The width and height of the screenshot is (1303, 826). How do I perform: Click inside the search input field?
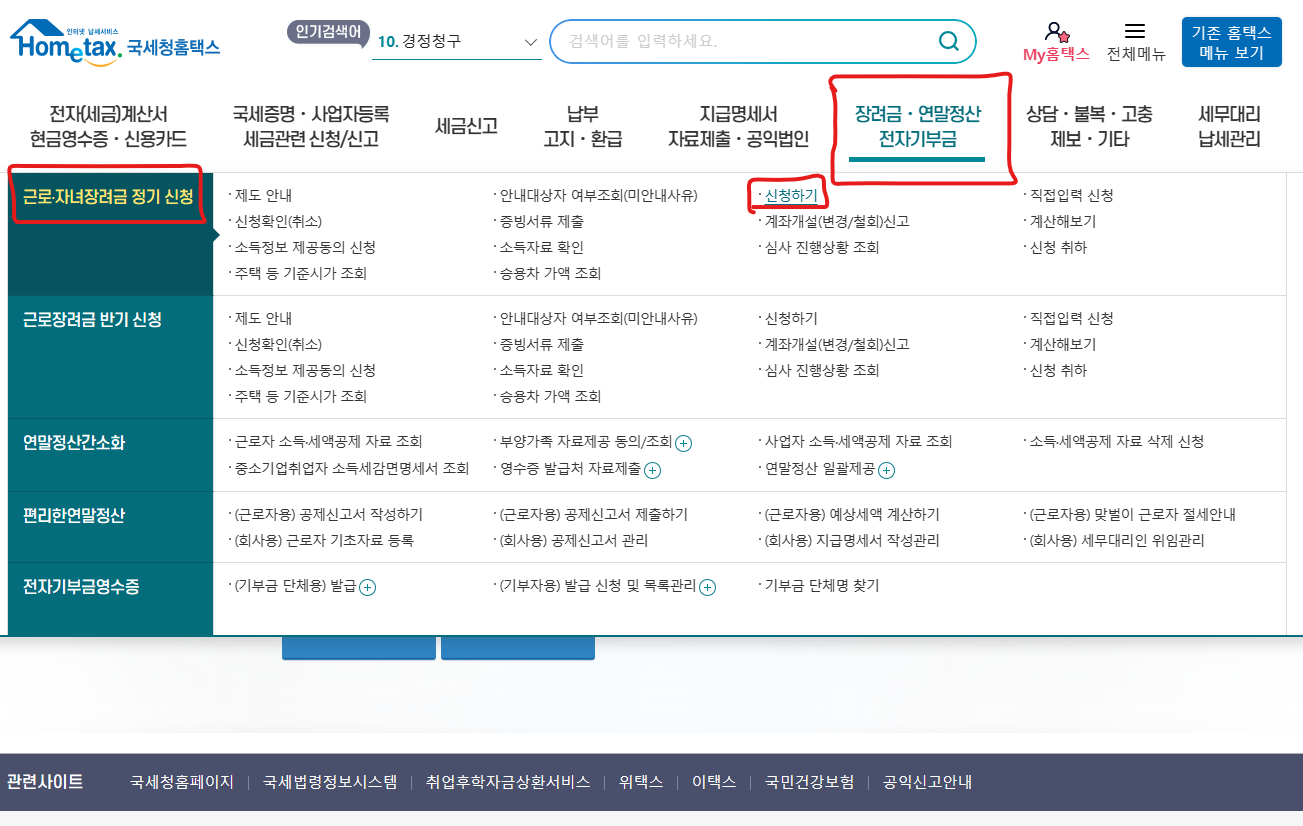[750, 41]
